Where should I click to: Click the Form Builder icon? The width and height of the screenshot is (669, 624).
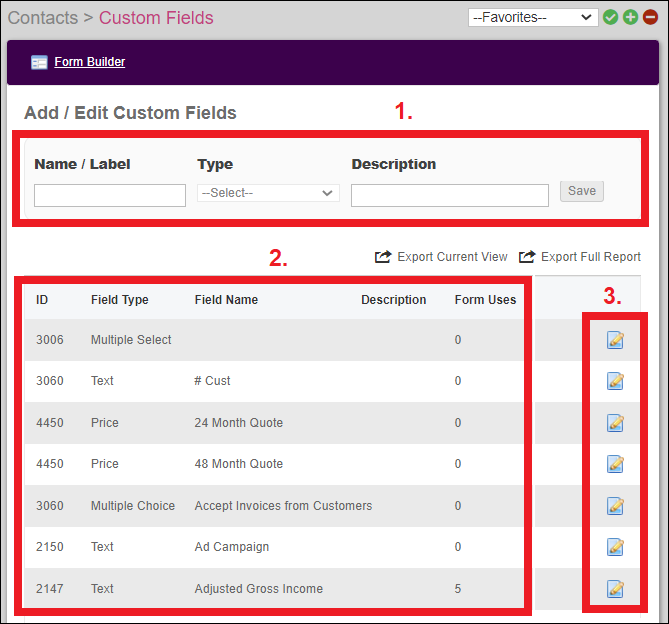pyautogui.click(x=39, y=62)
